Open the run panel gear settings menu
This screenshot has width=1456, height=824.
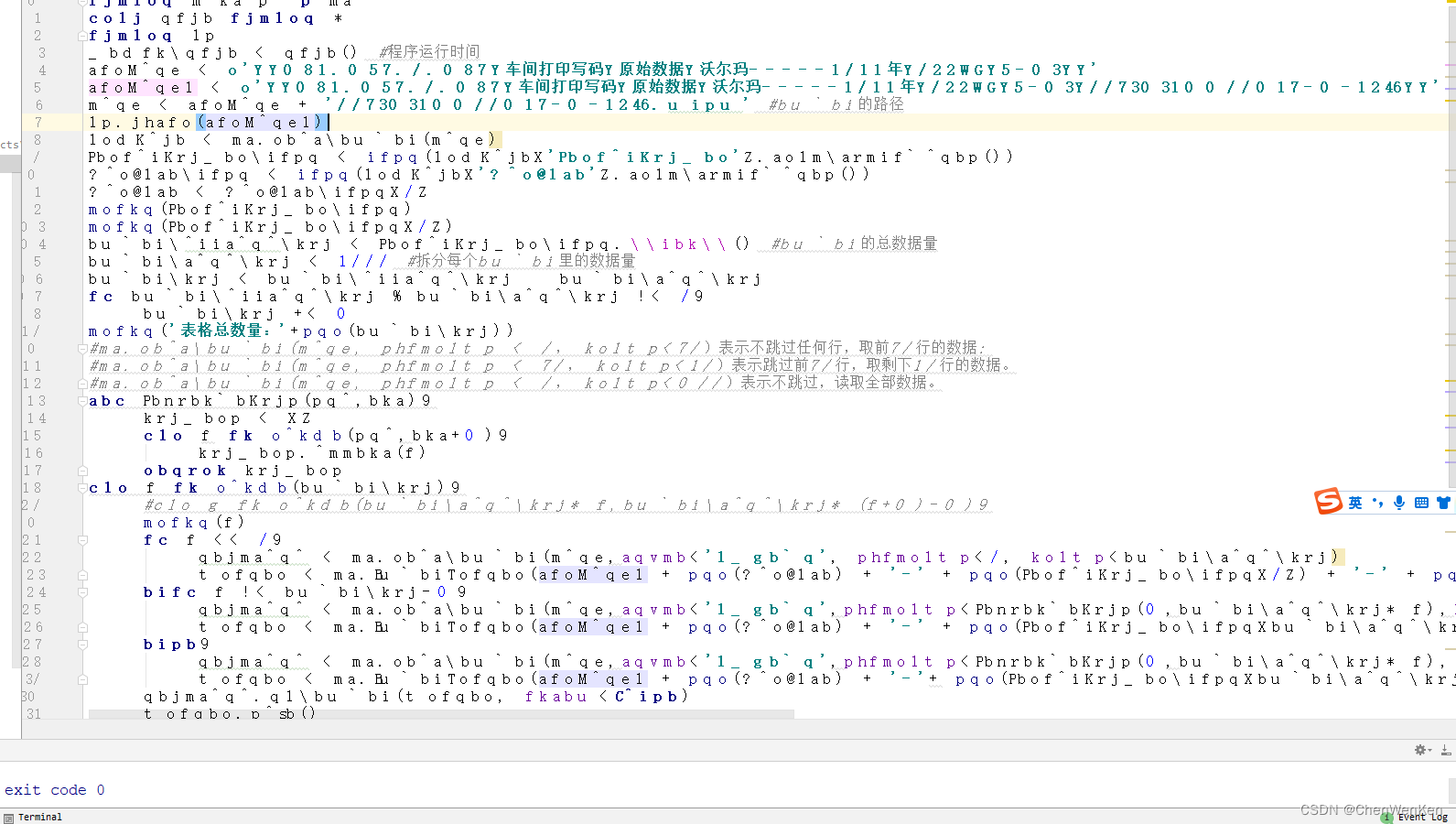click(1422, 750)
